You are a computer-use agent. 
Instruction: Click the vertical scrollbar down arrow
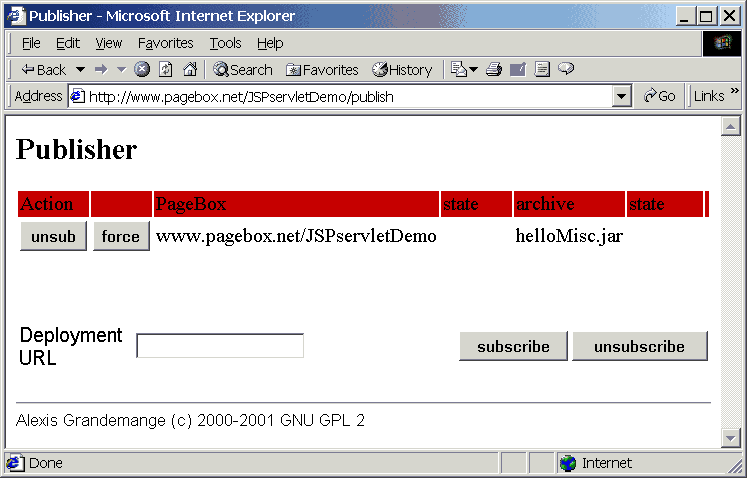click(x=730, y=437)
